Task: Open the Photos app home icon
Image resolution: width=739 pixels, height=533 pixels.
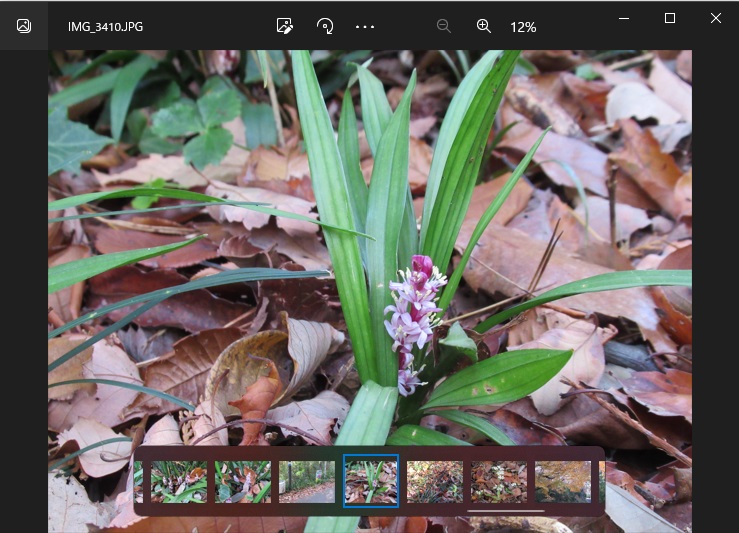Action: (24, 26)
